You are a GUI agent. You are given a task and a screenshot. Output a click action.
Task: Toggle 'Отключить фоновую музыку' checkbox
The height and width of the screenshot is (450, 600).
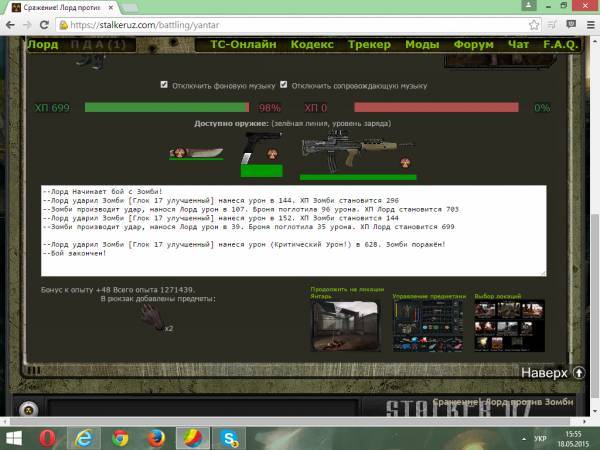[164, 85]
